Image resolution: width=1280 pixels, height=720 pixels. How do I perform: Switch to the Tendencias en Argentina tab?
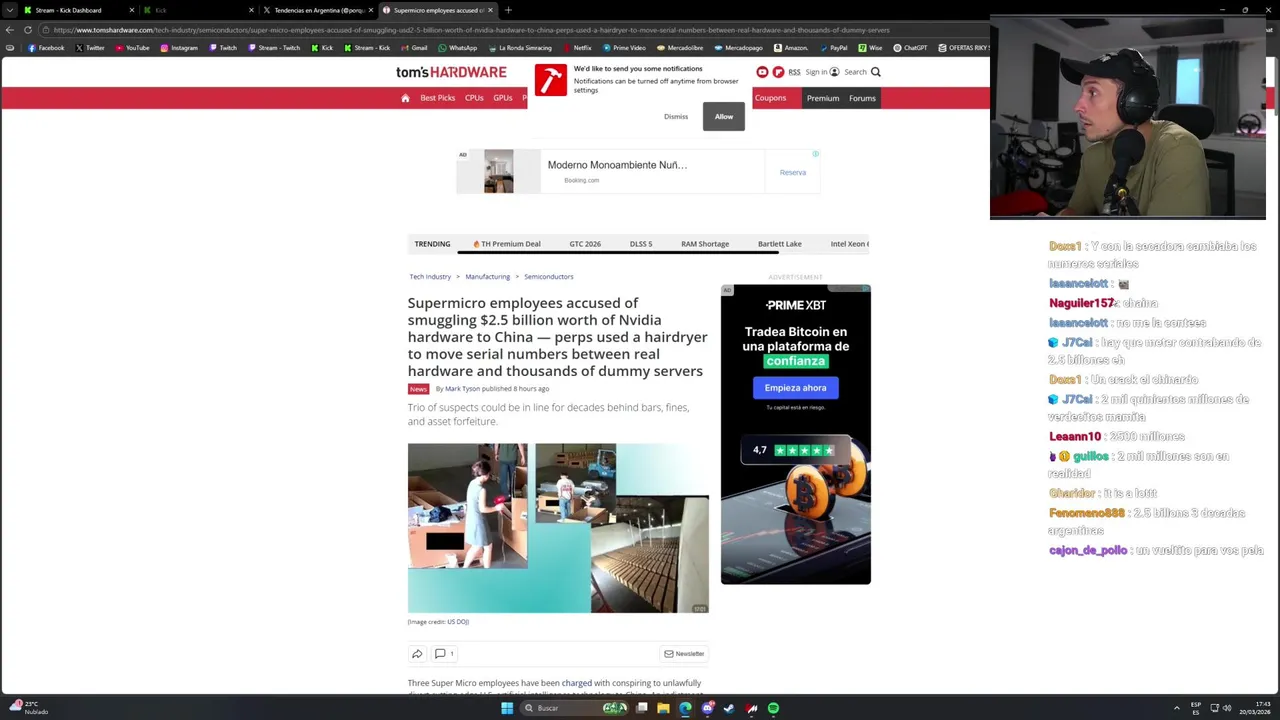[x=319, y=10]
